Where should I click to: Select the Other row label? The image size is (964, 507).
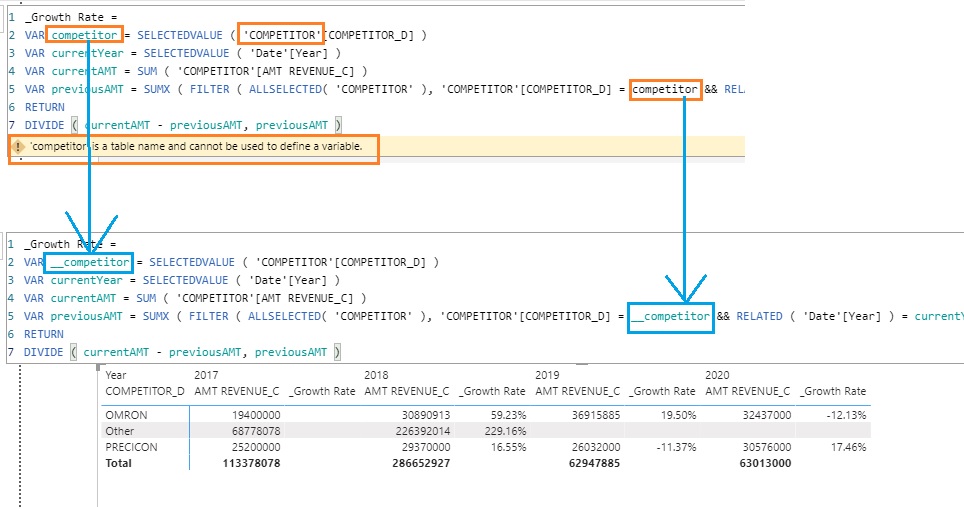pos(119,431)
